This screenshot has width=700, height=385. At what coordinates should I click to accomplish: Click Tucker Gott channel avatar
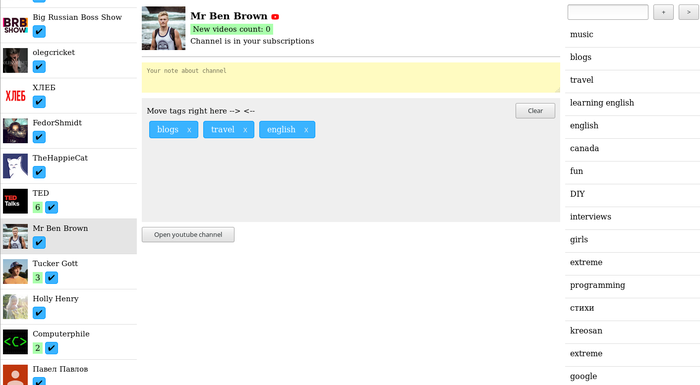pyautogui.click(x=15, y=272)
